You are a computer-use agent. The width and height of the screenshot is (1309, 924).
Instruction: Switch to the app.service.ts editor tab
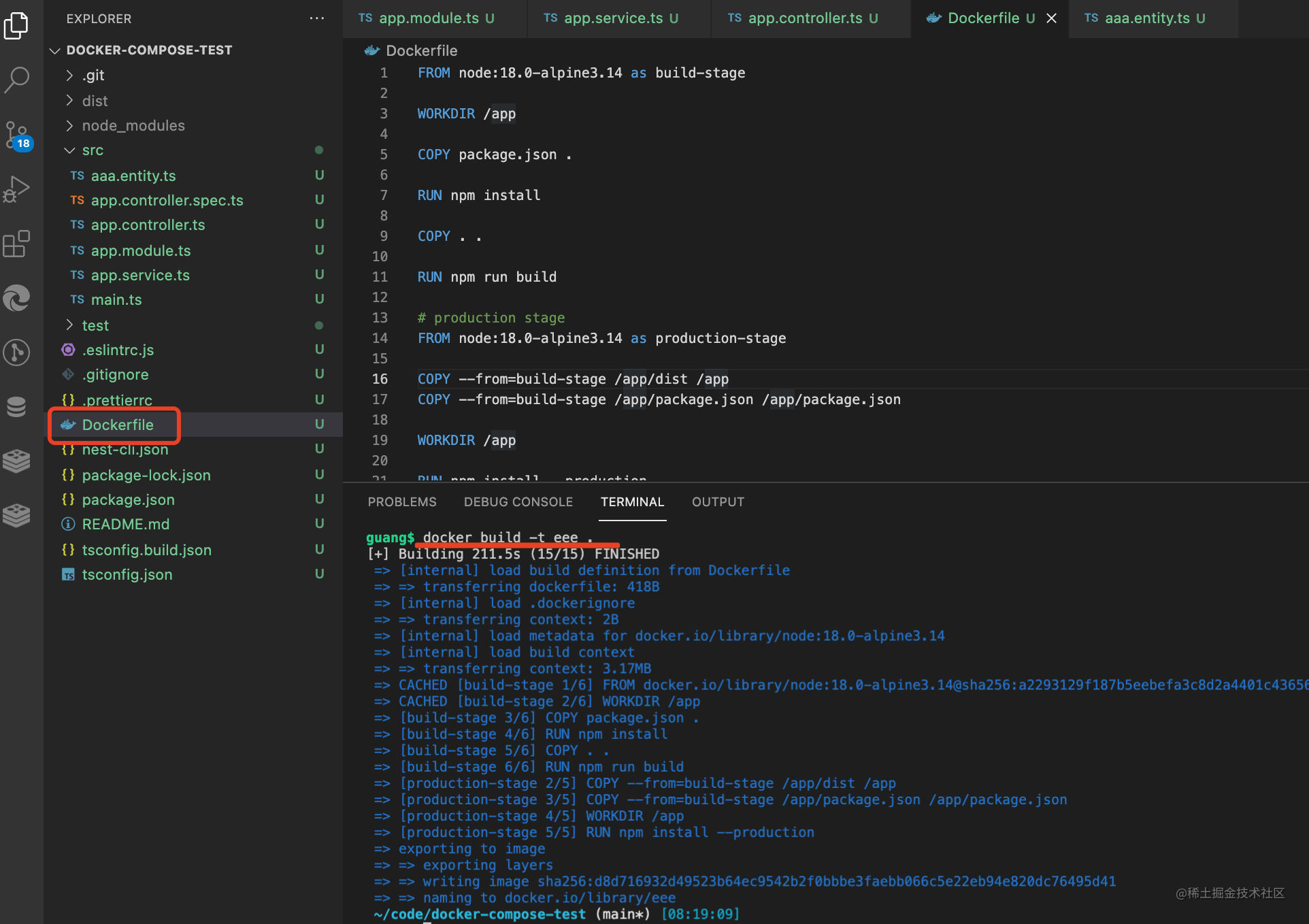point(612,18)
